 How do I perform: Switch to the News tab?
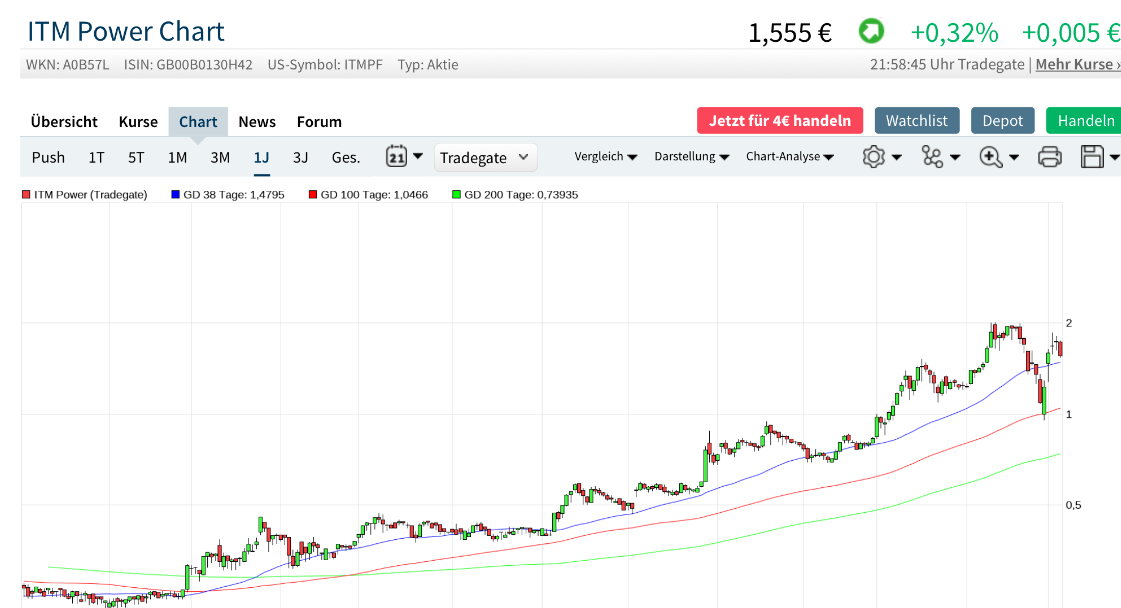[257, 122]
